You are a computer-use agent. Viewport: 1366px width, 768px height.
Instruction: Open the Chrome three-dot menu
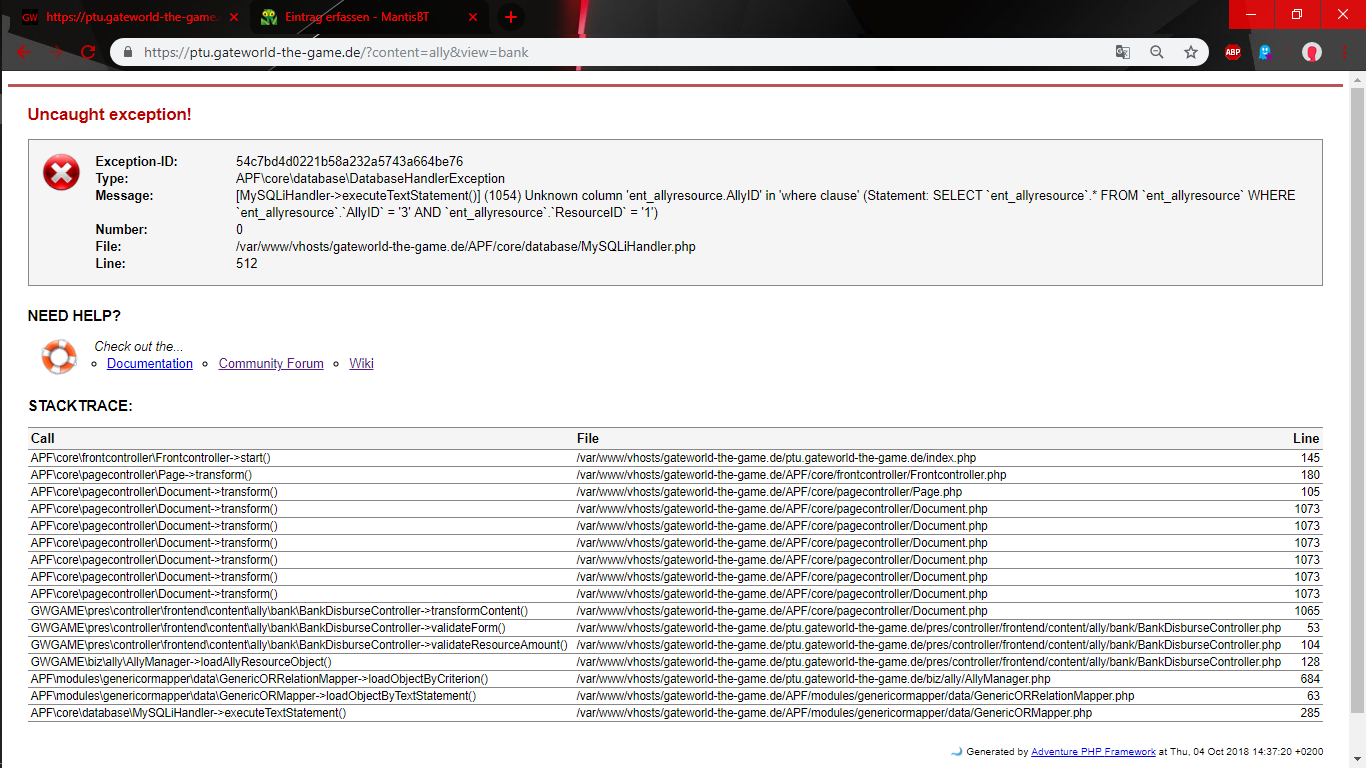click(x=1345, y=52)
